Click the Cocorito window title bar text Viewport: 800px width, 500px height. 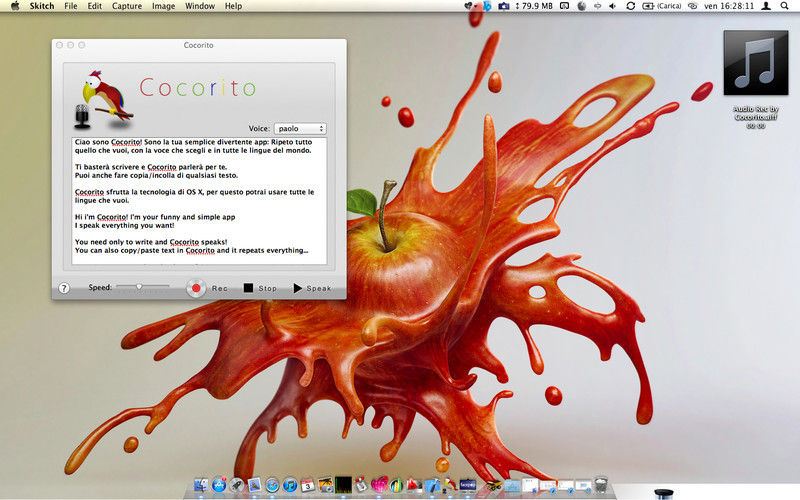(198, 45)
